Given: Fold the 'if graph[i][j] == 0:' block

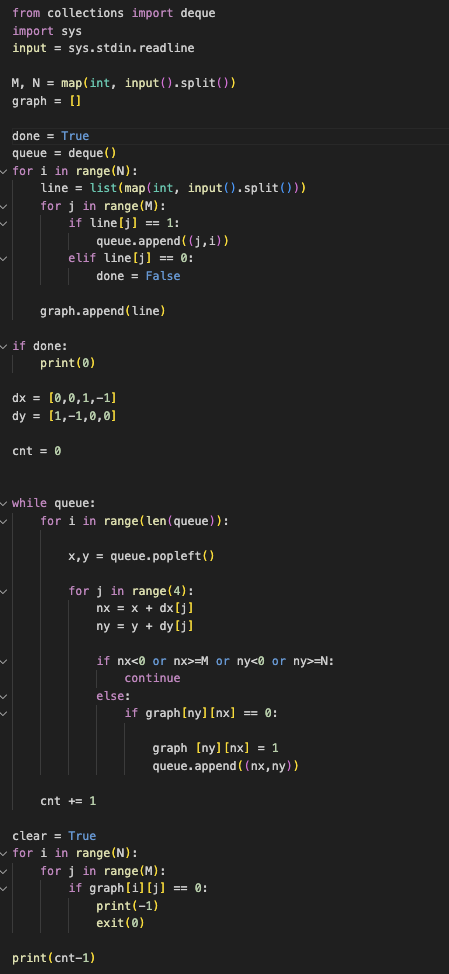Looking at the screenshot, I should 4,888.
